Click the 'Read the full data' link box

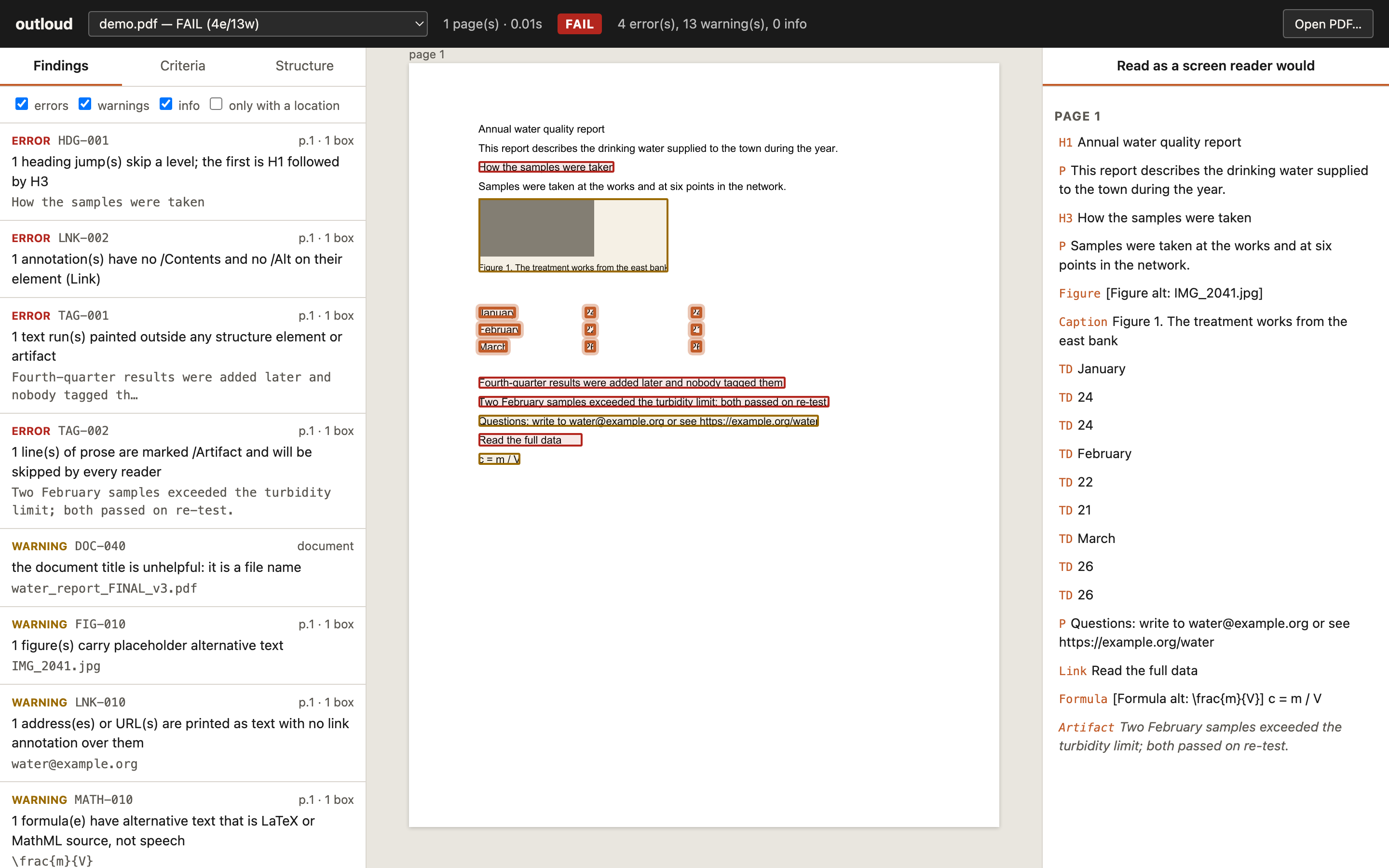(x=530, y=440)
